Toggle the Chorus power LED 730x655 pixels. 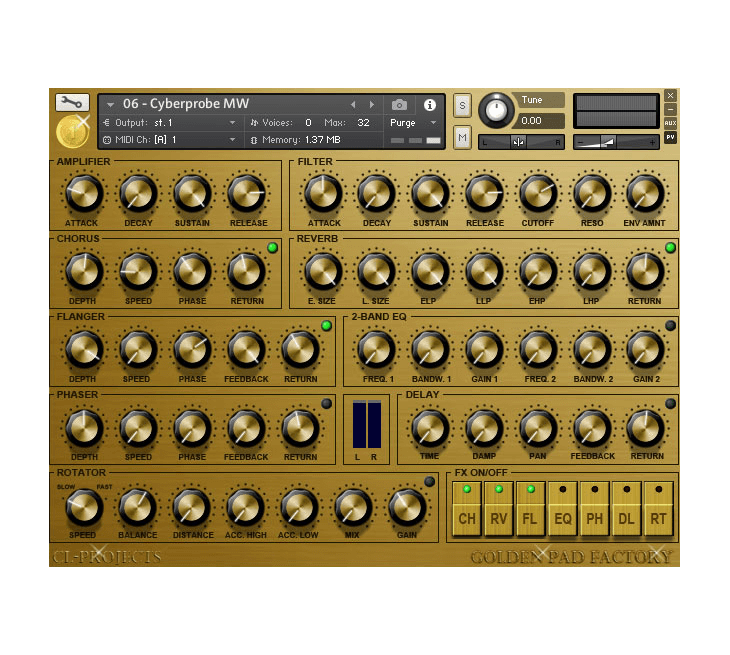[273, 248]
